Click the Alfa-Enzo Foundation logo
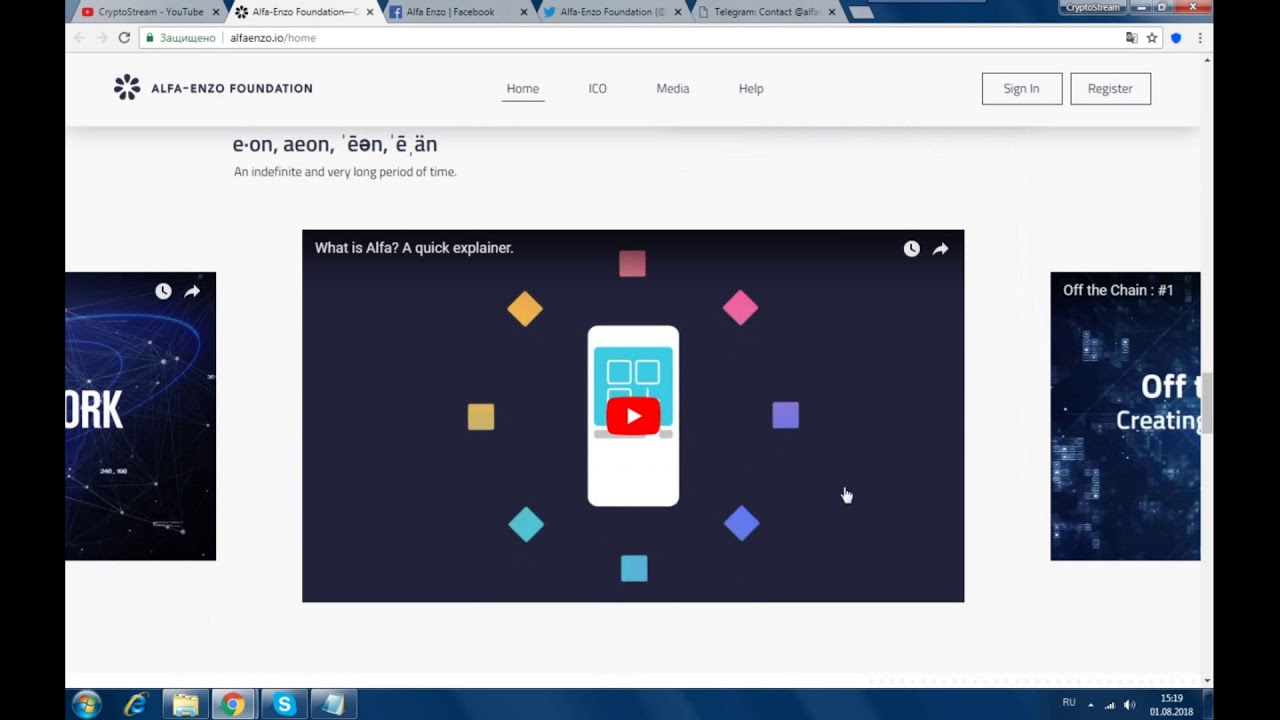 click(x=213, y=88)
